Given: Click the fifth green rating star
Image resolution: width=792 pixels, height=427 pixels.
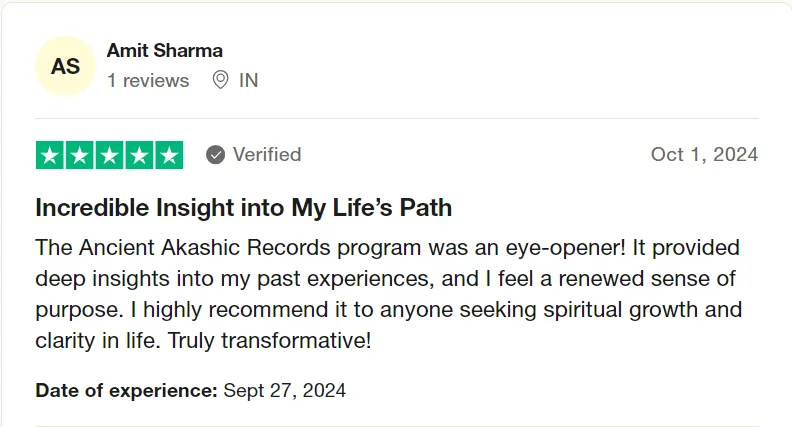Looking at the screenshot, I should coord(169,155).
